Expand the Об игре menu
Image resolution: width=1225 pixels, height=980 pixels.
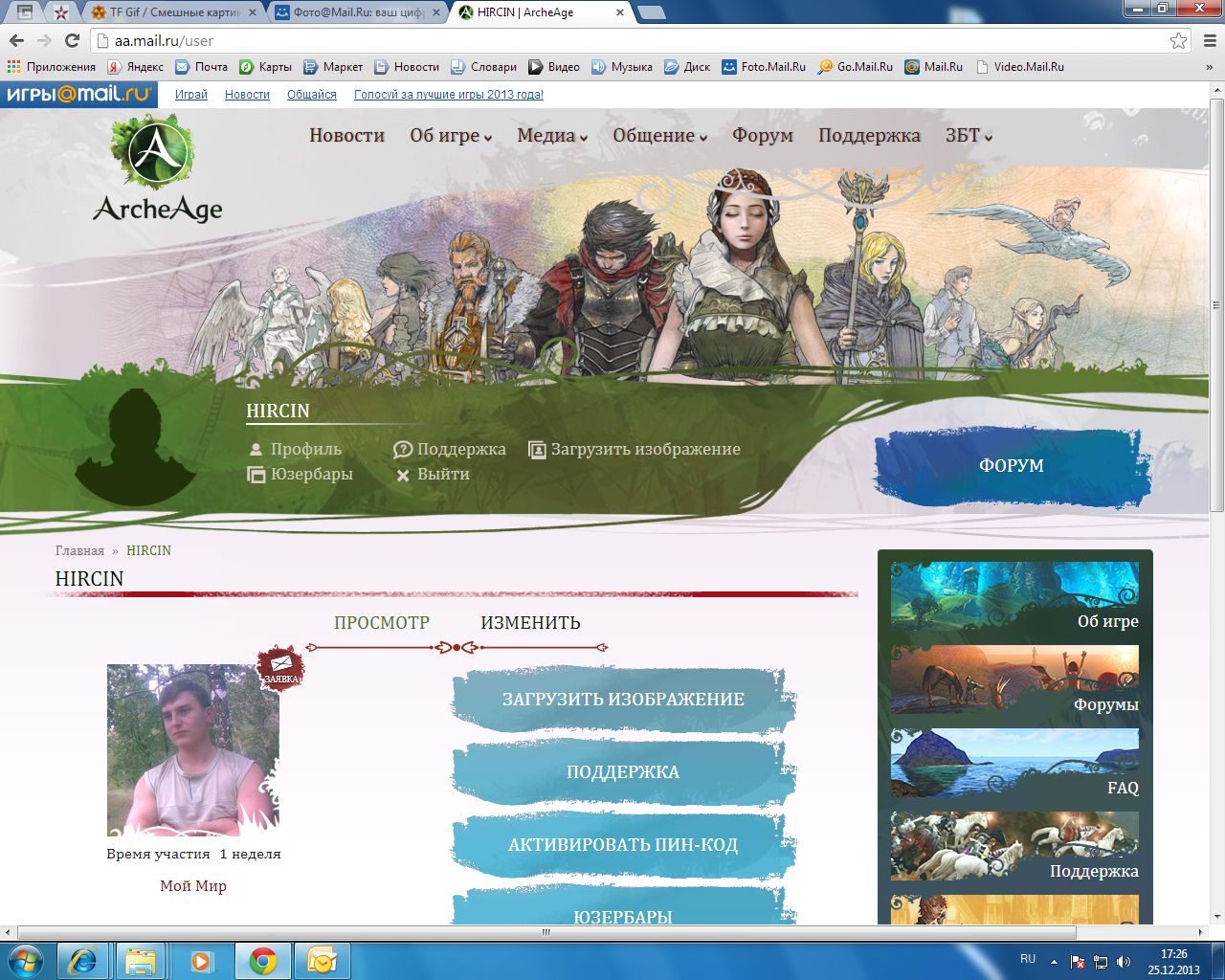451,136
